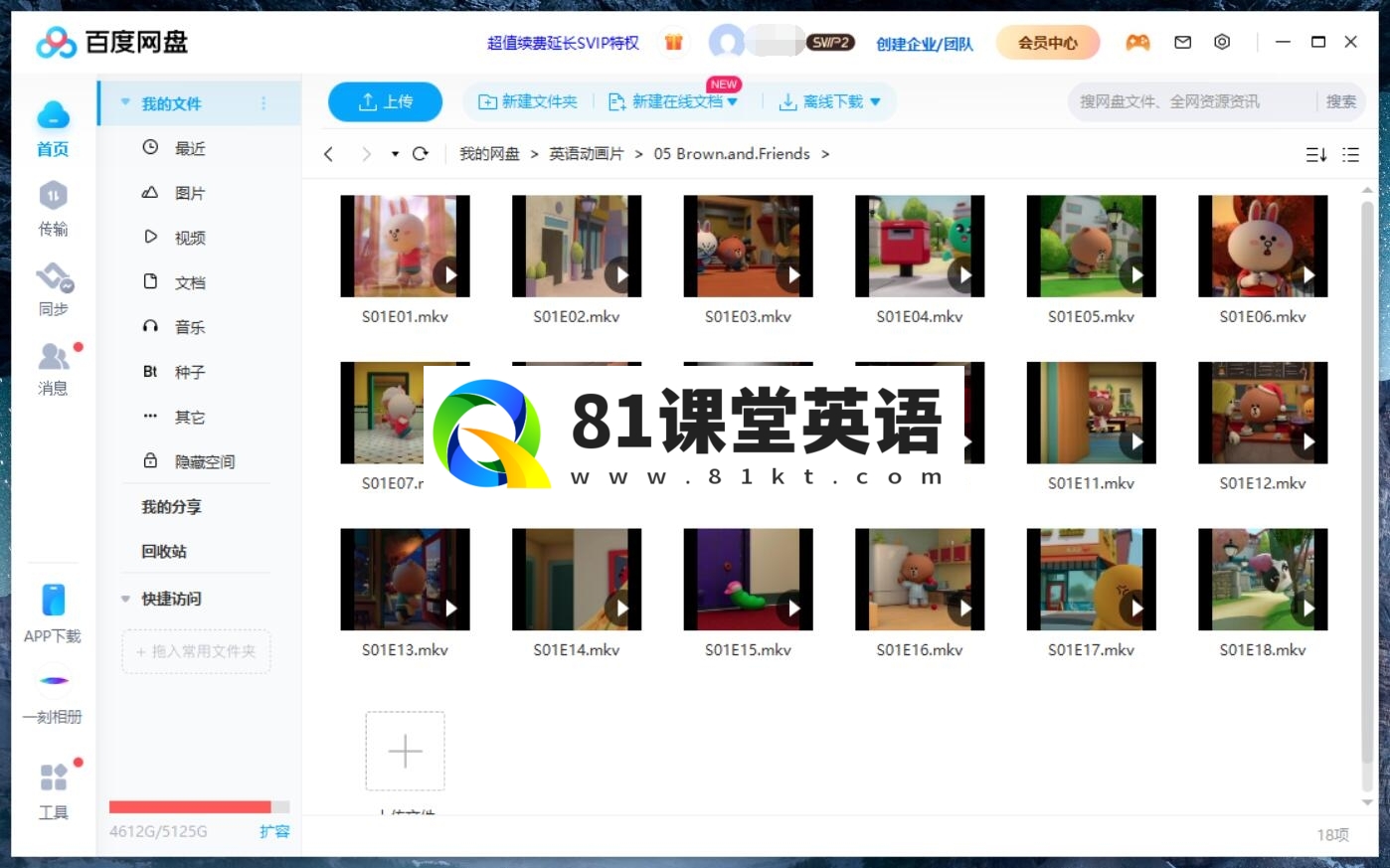Select the S01E12.mkv video thumbnail
The width and height of the screenshot is (1390, 868).
tap(1263, 413)
